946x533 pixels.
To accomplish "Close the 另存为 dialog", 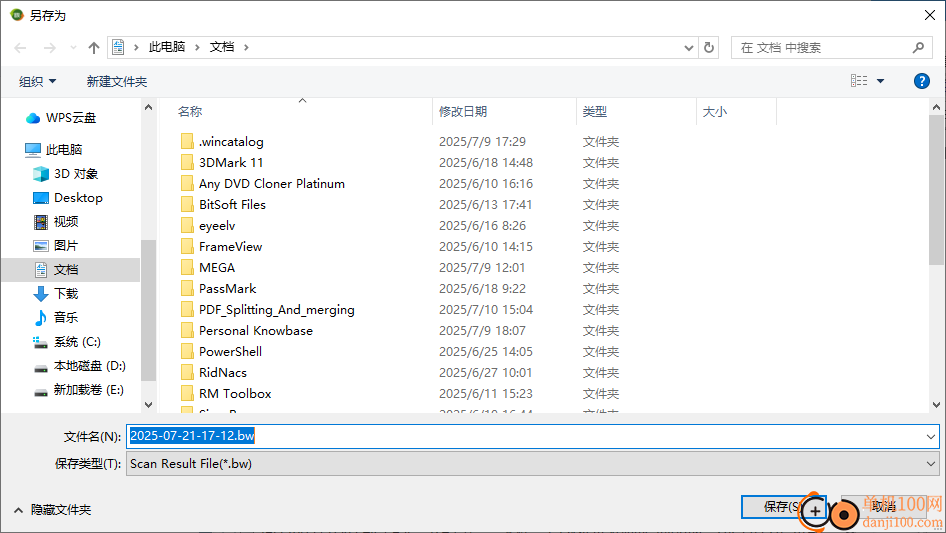I will [930, 15].
